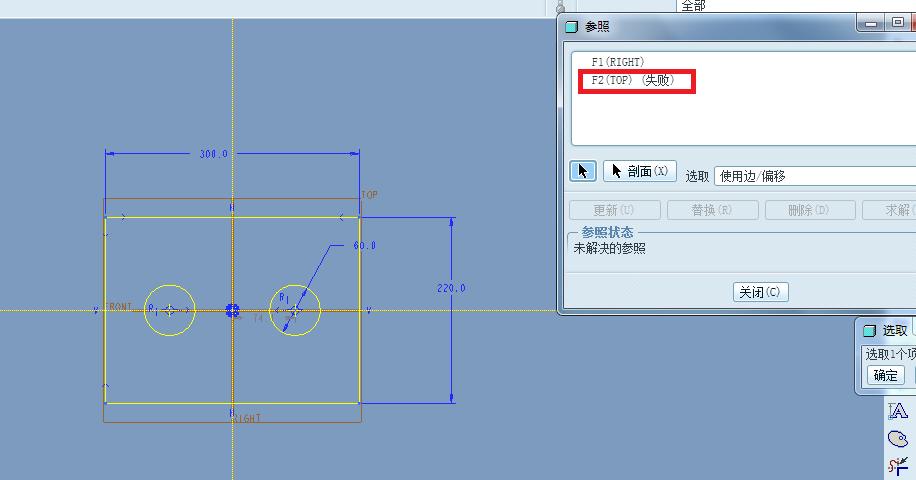
Task: Click the 全部 filter field at top
Action: click(796, 6)
